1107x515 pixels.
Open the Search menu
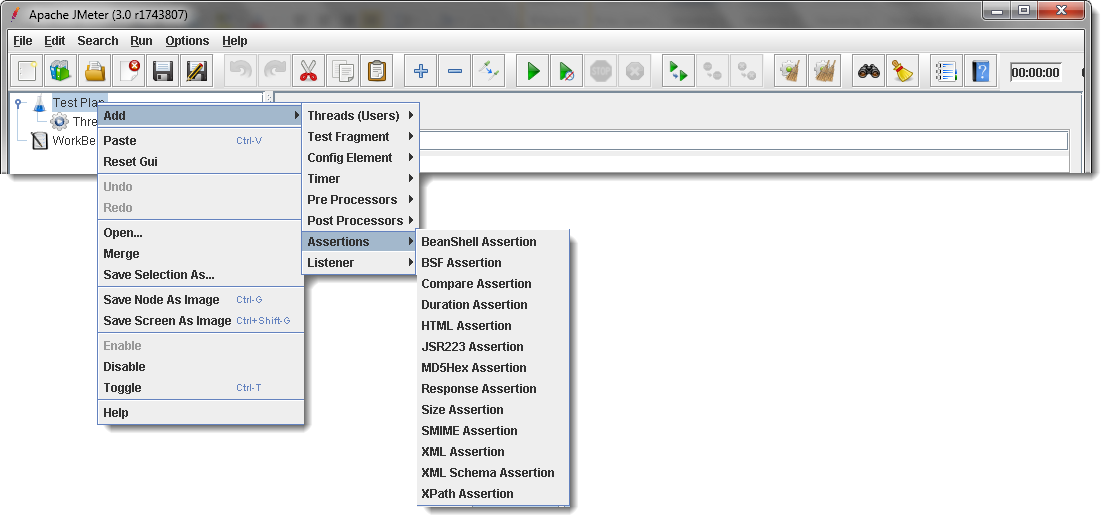tap(97, 41)
